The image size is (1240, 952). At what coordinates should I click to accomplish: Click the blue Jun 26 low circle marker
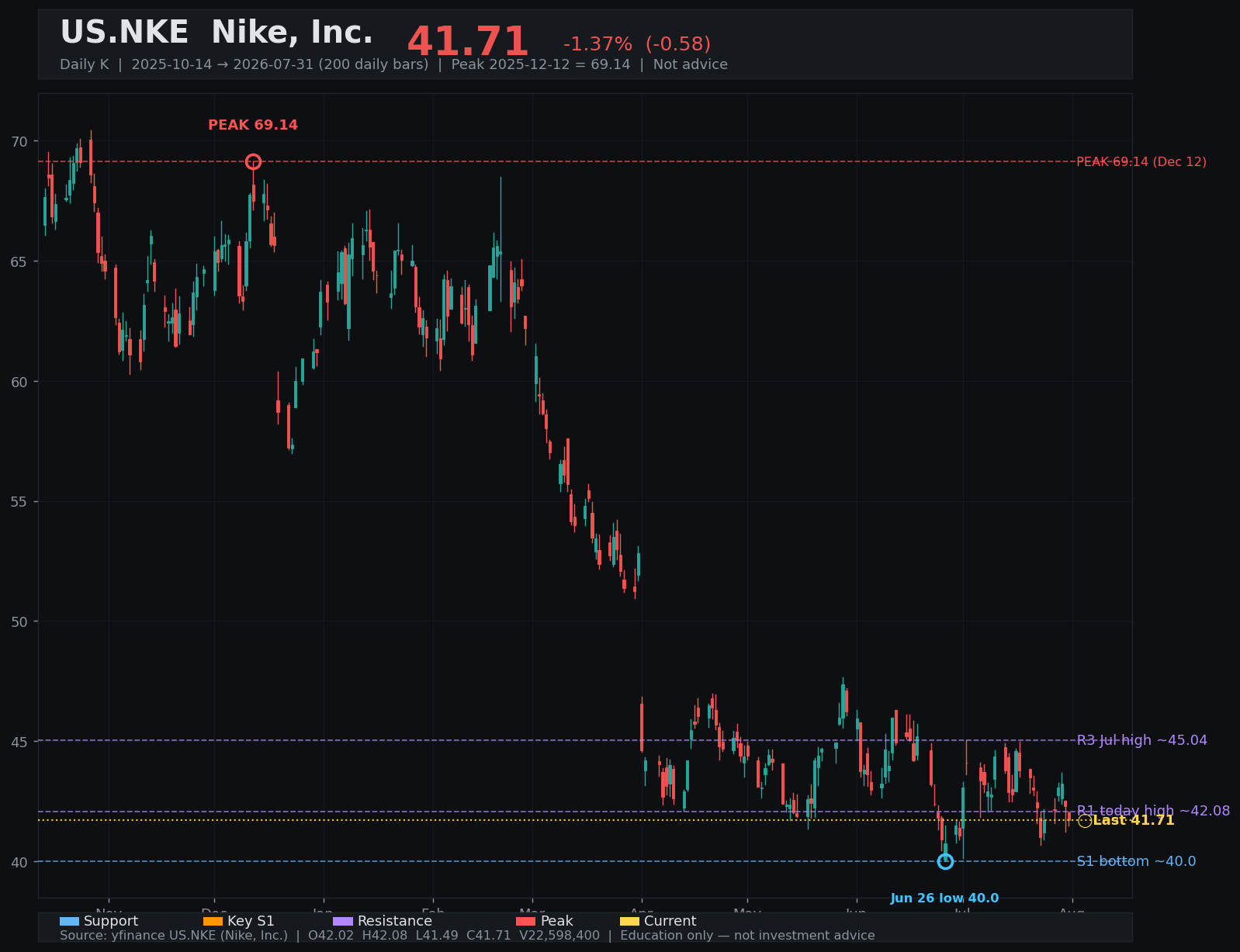click(945, 861)
